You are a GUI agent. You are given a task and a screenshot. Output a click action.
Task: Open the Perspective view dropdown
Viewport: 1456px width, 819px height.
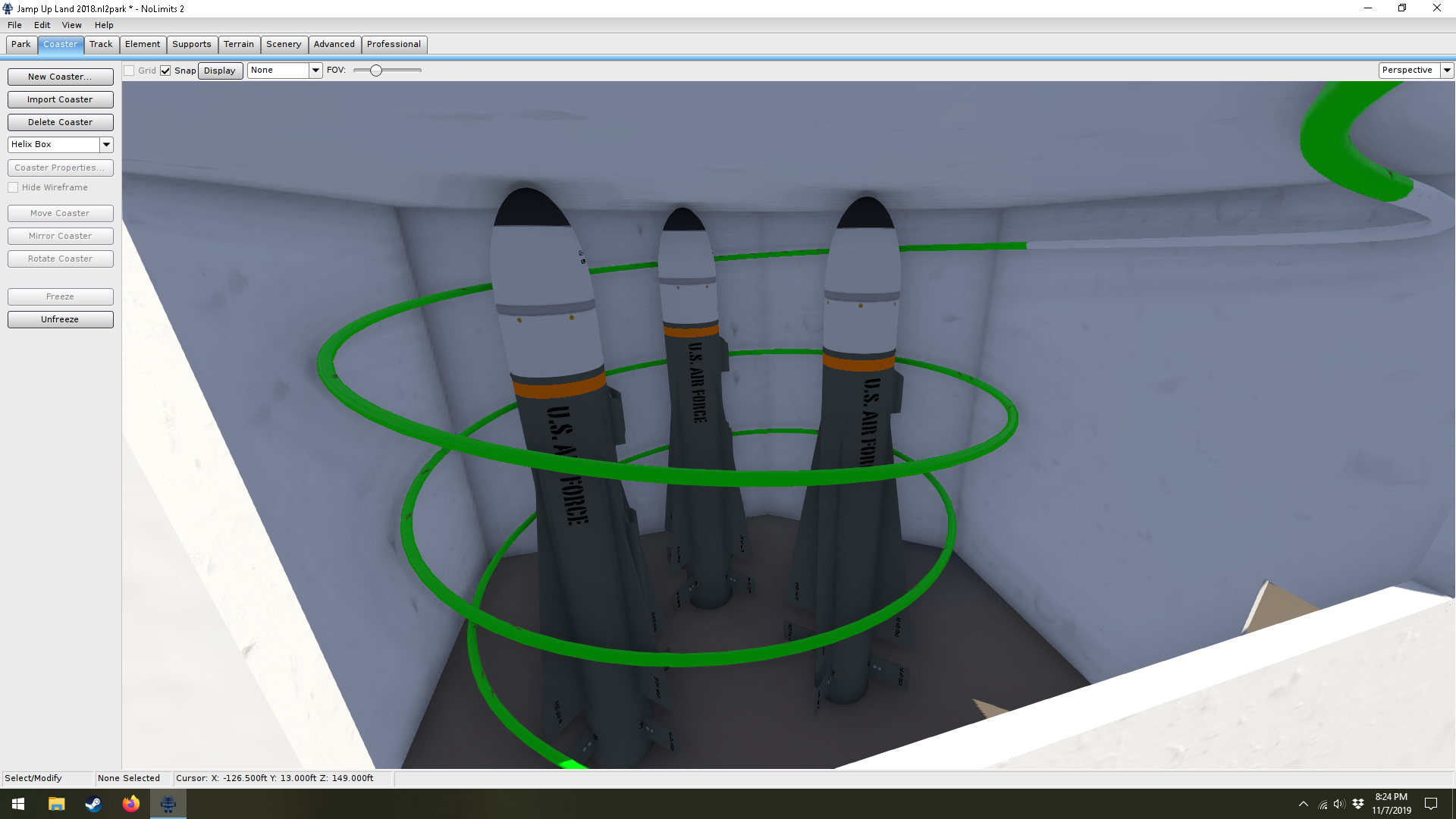(1446, 70)
